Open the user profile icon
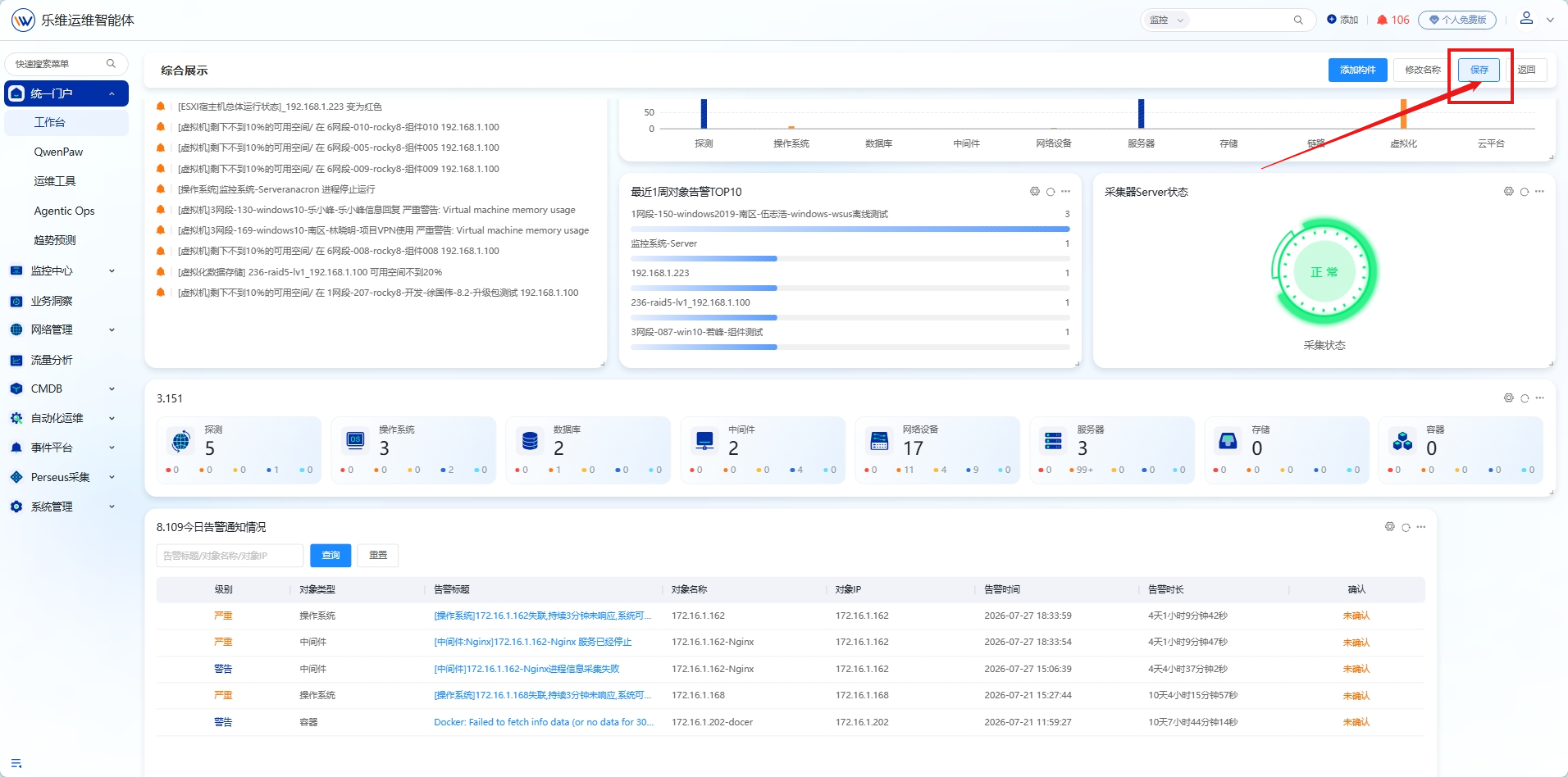This screenshot has width=1568, height=777. tap(1526, 18)
